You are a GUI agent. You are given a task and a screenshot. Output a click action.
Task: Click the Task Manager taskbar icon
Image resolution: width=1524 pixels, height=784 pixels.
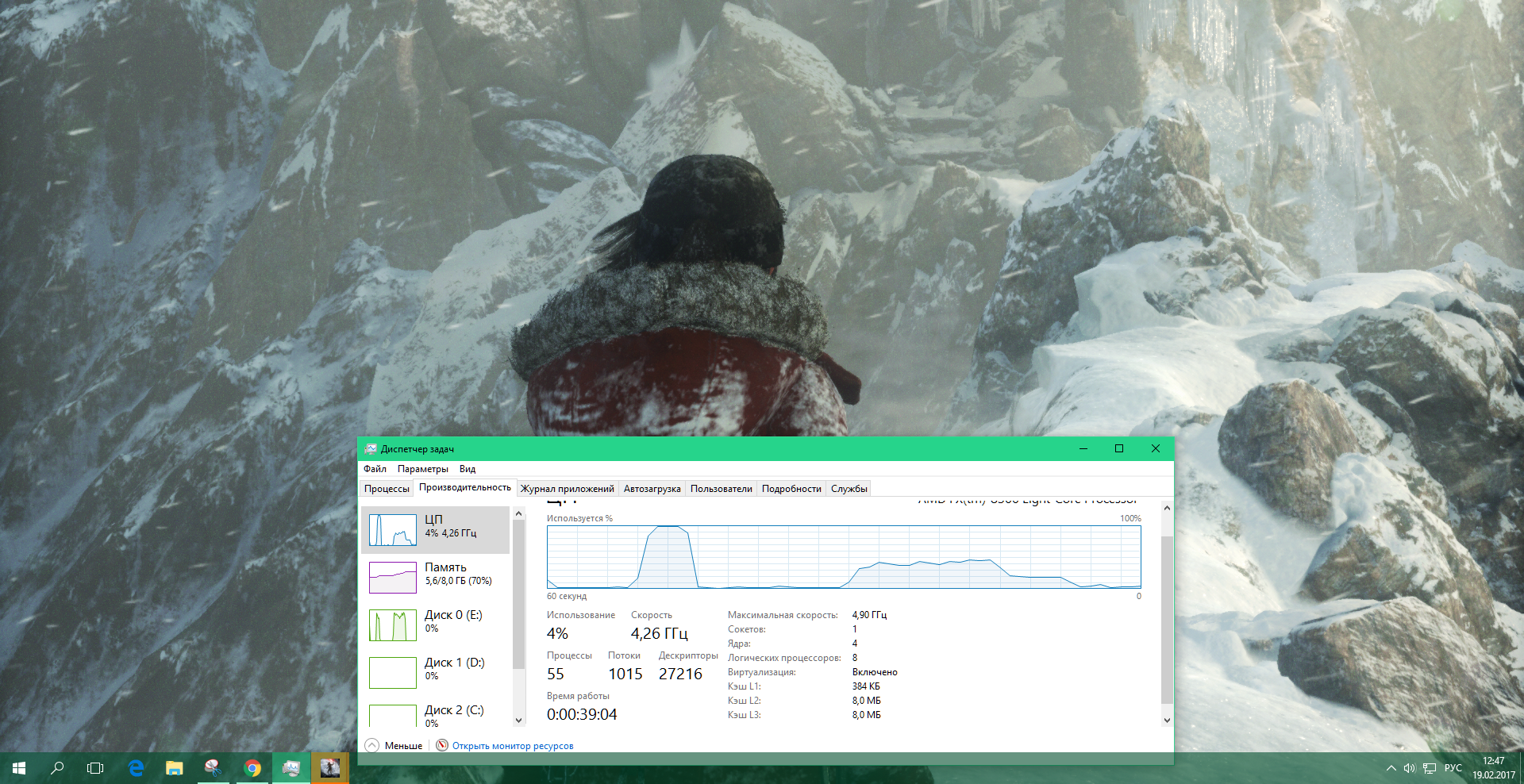point(291,768)
